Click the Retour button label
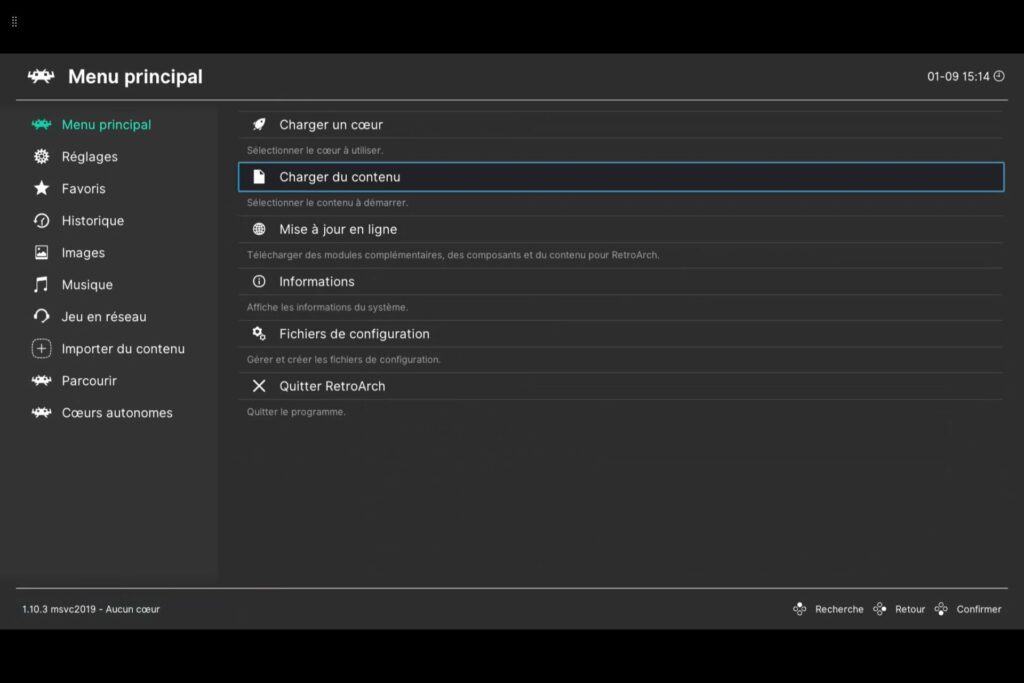 pyautogui.click(x=910, y=609)
